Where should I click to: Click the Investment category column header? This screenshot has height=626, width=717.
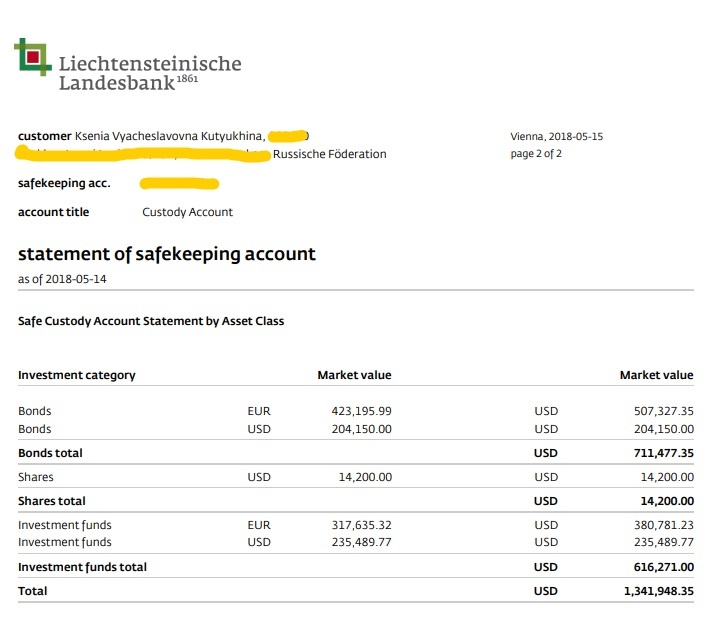point(77,375)
